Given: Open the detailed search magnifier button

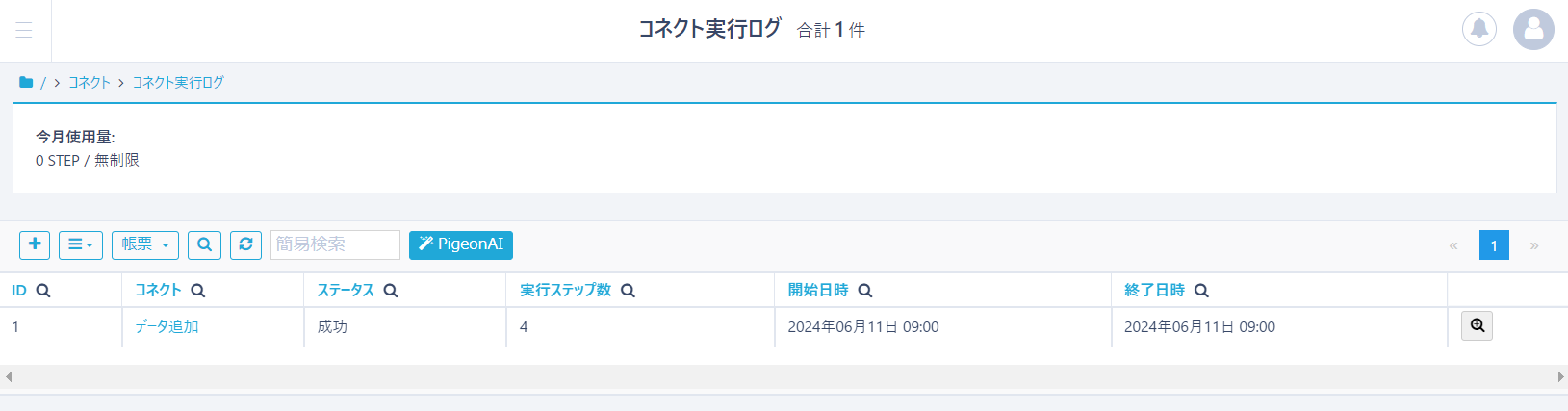Looking at the screenshot, I should point(204,244).
